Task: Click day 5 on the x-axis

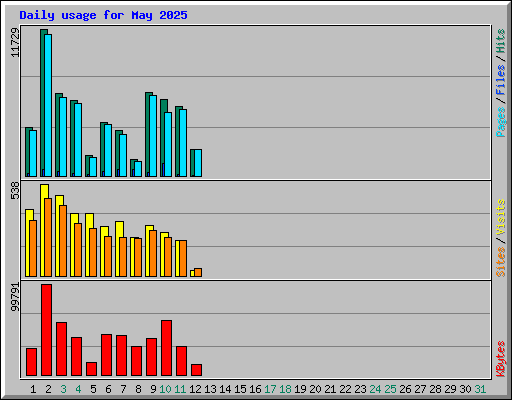Action: click(x=93, y=389)
